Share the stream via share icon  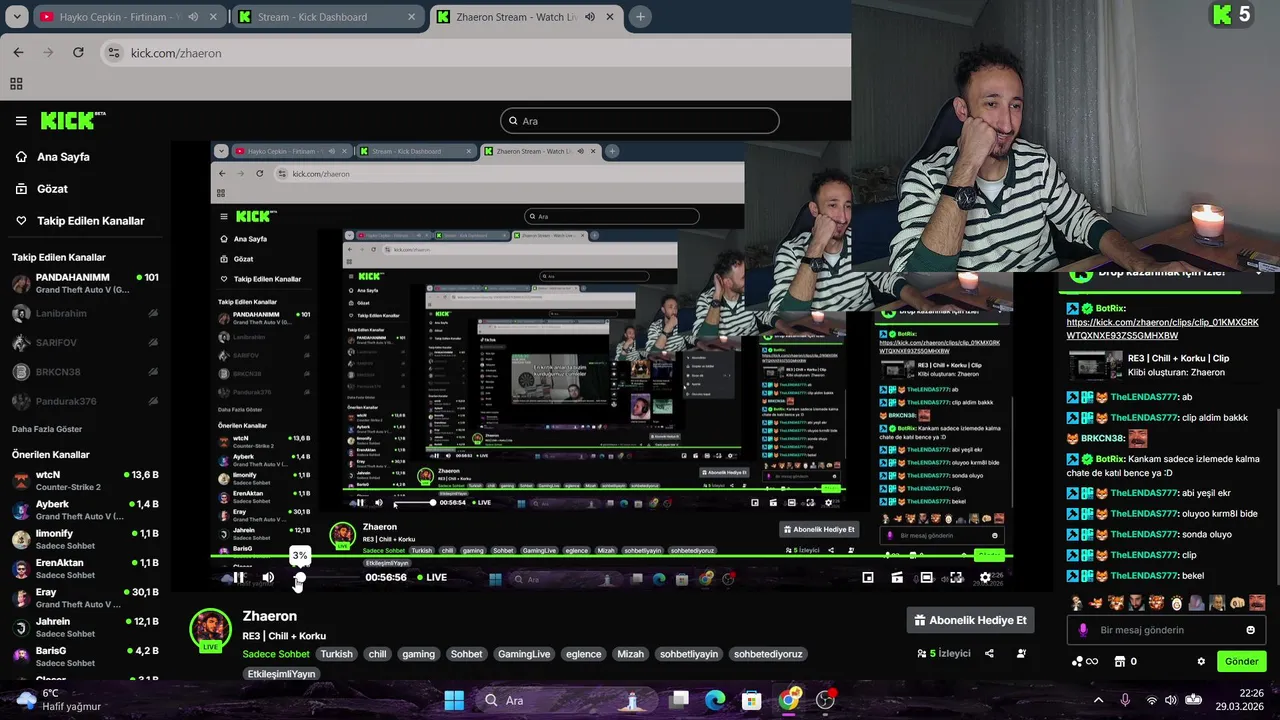(989, 653)
